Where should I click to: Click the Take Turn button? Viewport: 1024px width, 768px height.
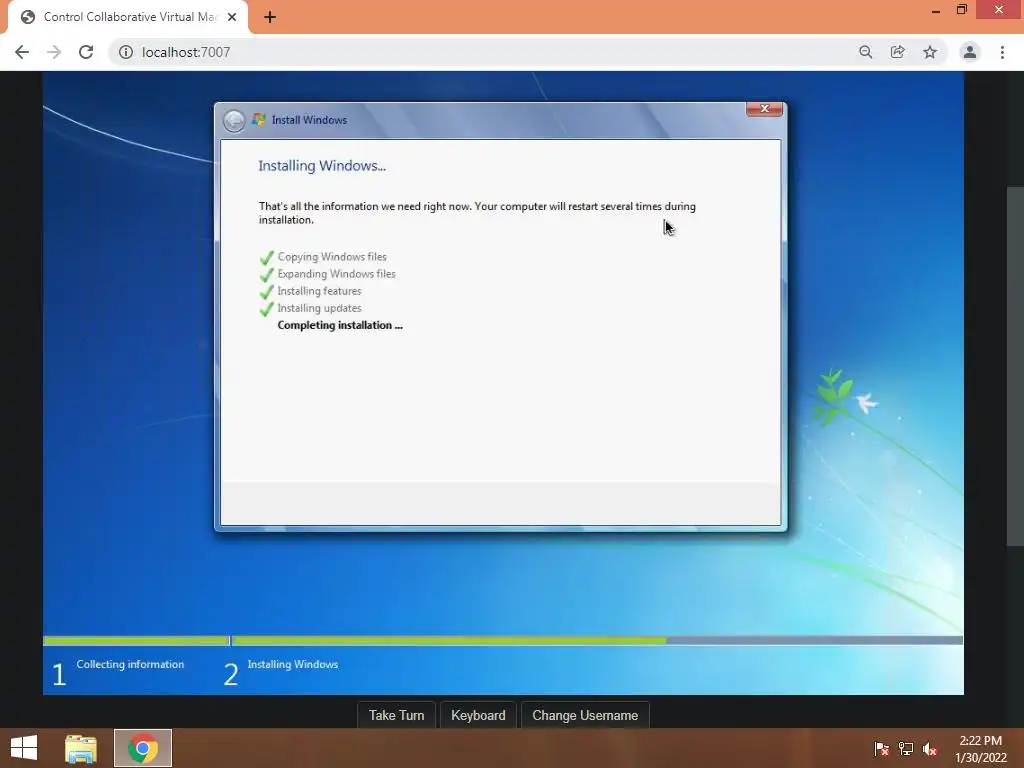point(396,716)
